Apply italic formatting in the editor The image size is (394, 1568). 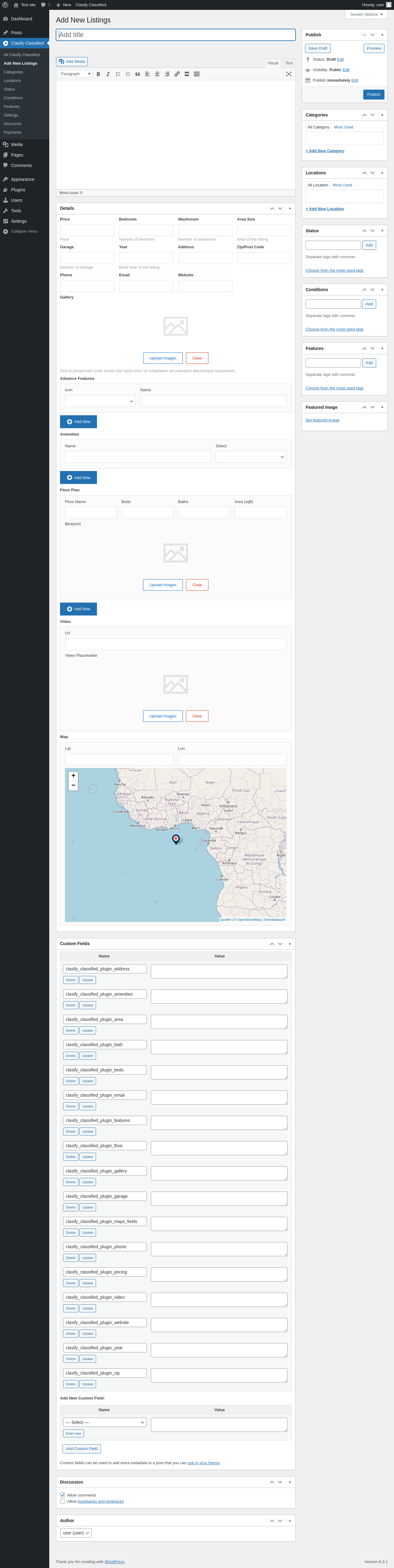108,74
